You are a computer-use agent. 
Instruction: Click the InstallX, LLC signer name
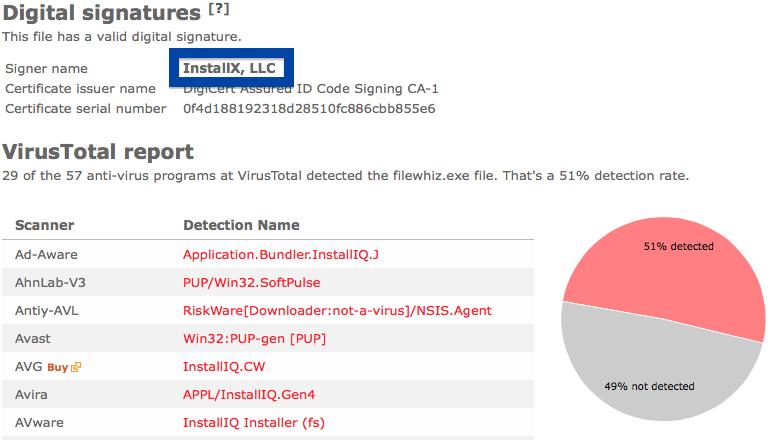pos(229,68)
